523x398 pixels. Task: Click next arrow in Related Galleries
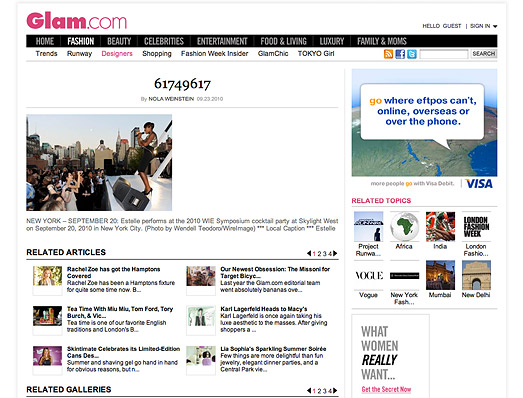point(335,391)
